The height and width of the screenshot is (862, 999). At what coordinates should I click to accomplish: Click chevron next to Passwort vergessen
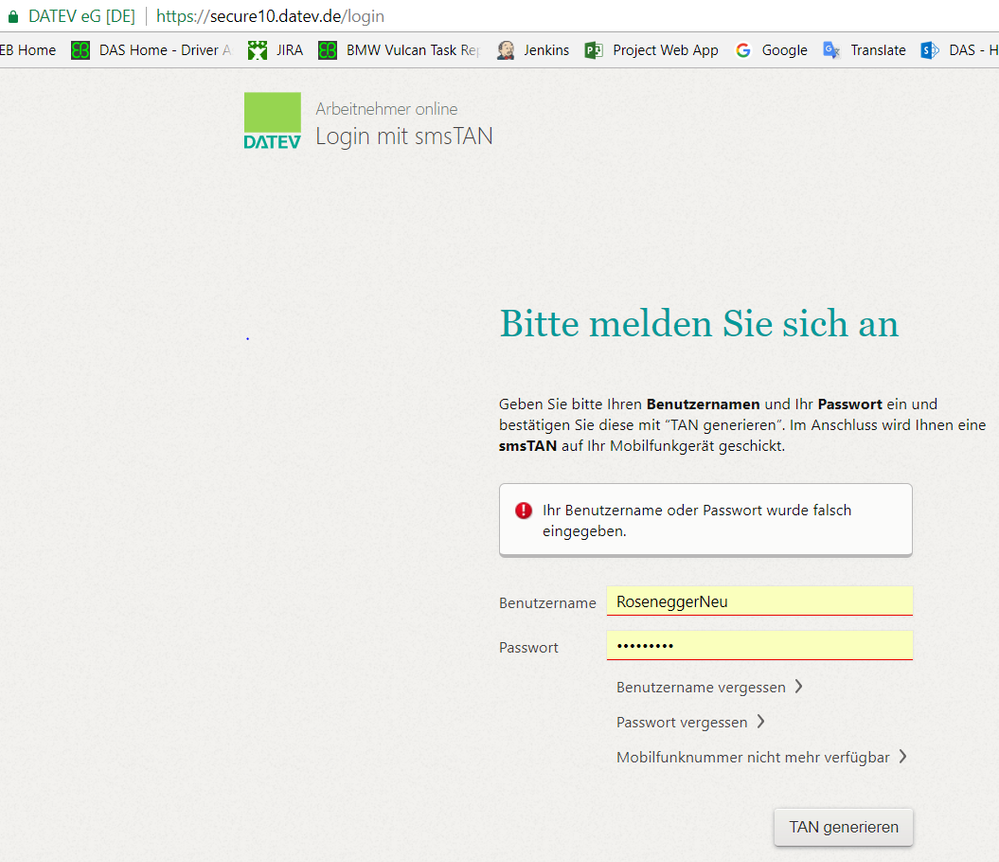(760, 721)
